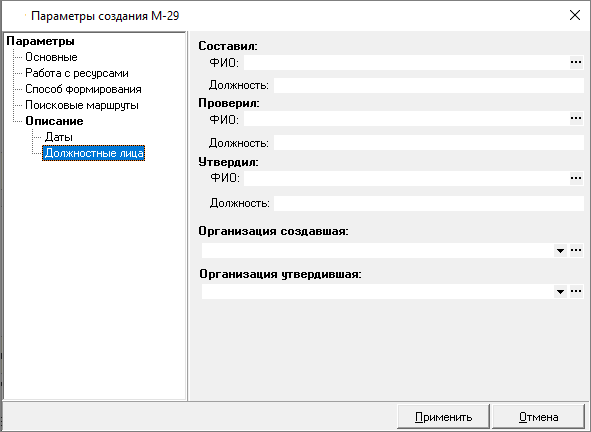Close the Параметры создания М-29 dialog
The width and height of the screenshot is (591, 432).
(575, 15)
